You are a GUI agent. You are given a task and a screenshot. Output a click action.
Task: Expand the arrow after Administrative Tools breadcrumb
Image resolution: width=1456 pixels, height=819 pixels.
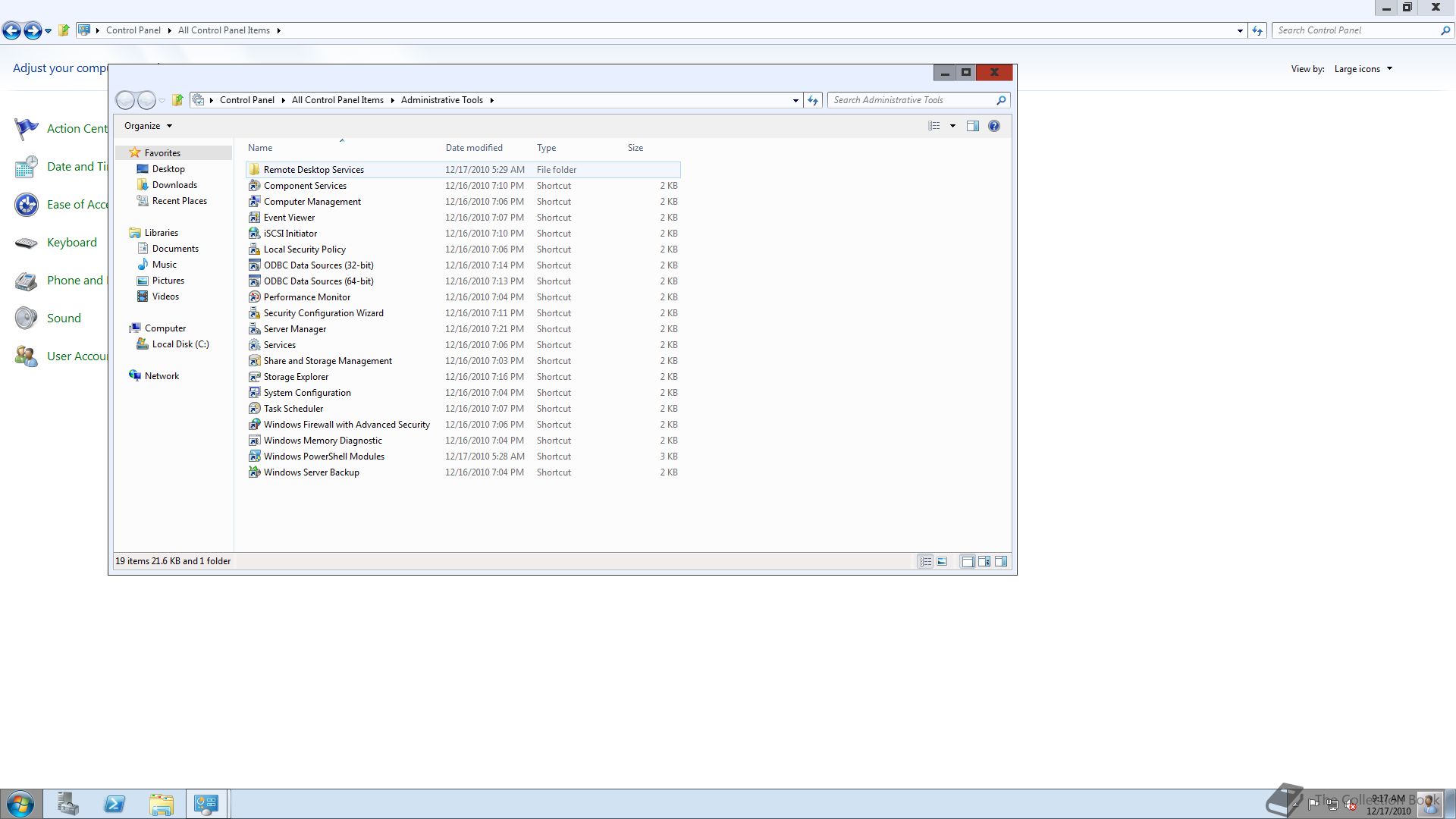pos(492,100)
